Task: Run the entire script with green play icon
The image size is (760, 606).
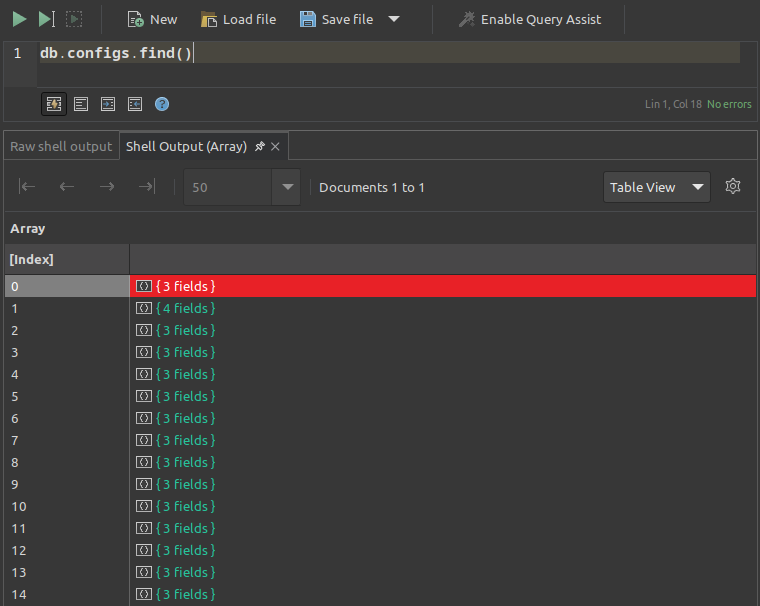Action: point(19,19)
